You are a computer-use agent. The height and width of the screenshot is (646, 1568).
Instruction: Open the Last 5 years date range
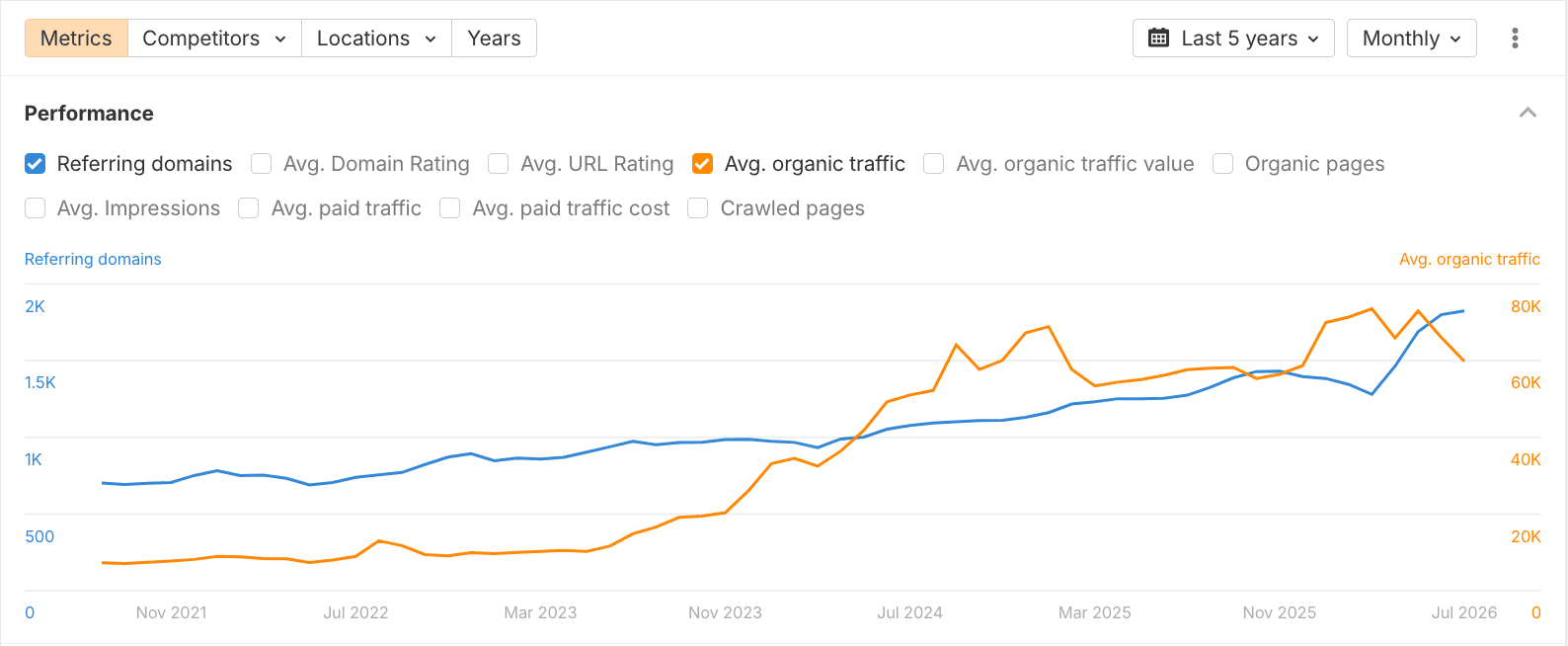(1233, 39)
